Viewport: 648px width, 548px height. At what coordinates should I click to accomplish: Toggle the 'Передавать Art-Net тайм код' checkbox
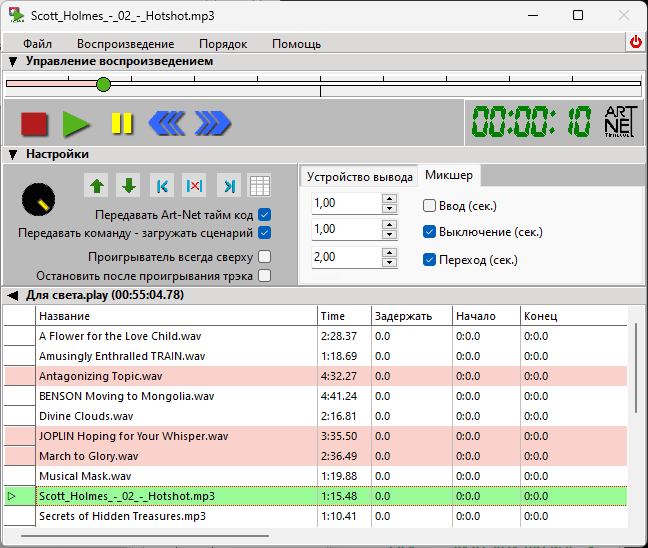click(x=264, y=214)
